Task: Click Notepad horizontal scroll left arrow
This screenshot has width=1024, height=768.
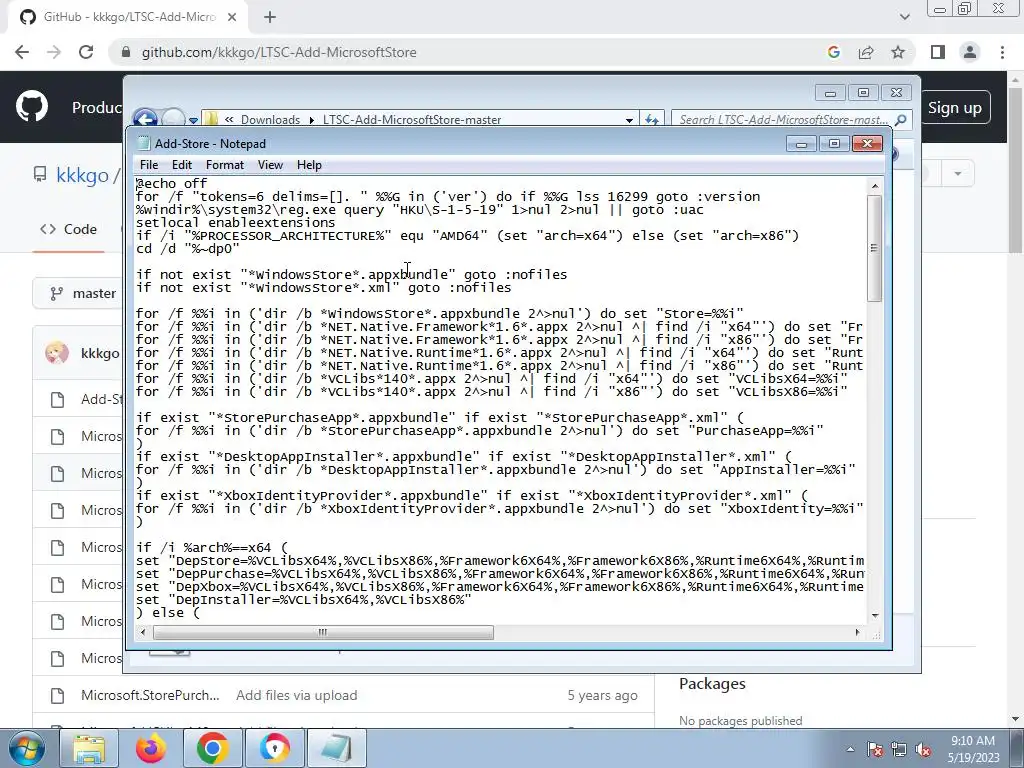Action: click(x=143, y=632)
